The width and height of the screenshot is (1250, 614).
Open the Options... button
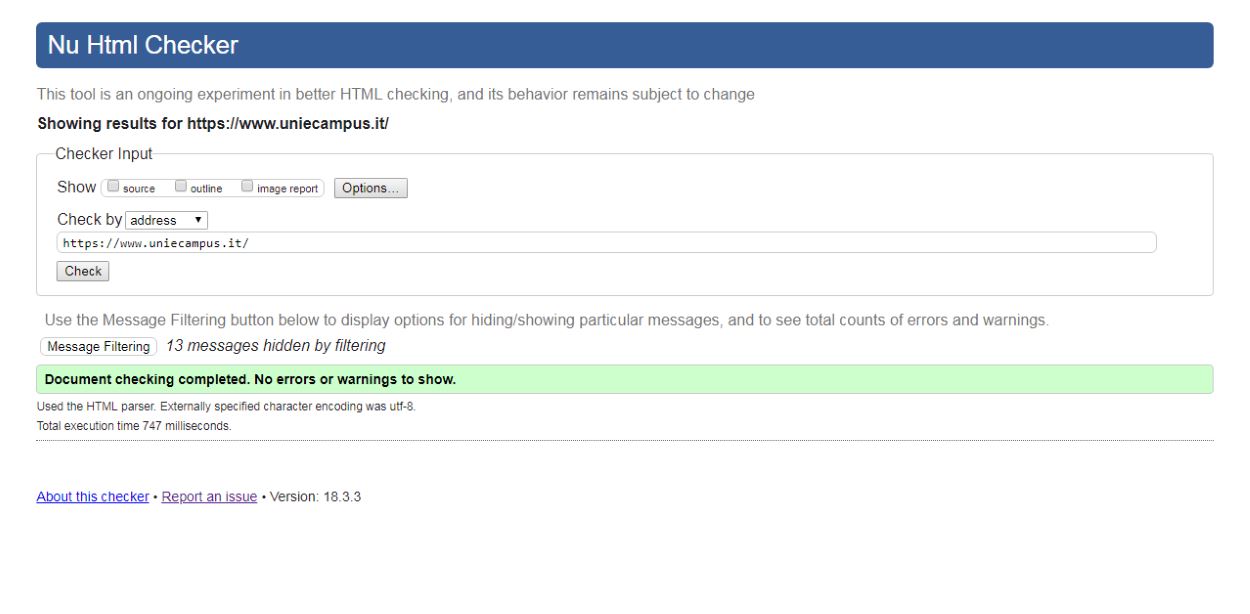[371, 188]
